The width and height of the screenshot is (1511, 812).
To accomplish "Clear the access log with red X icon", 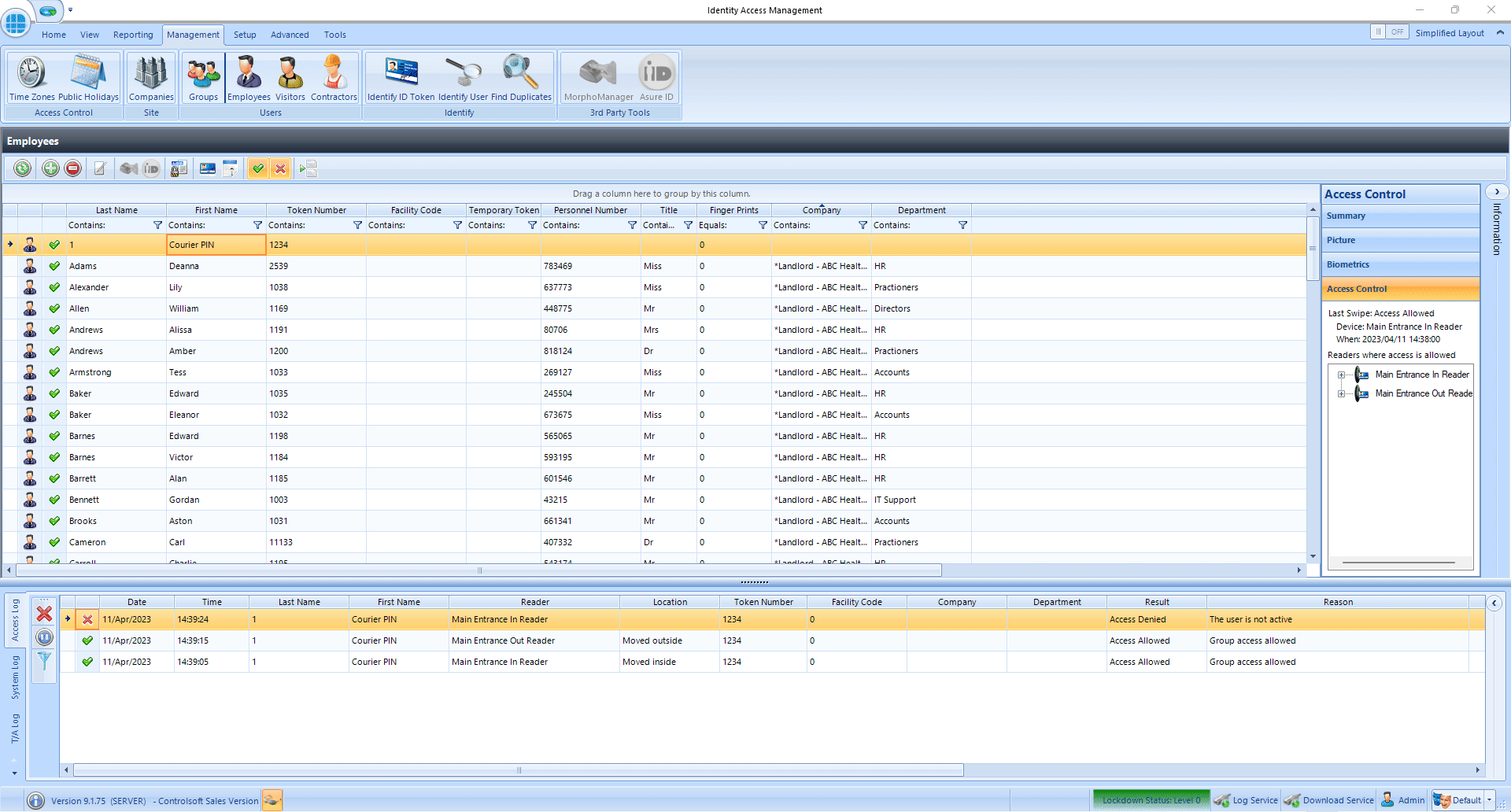I will pyautogui.click(x=45, y=614).
